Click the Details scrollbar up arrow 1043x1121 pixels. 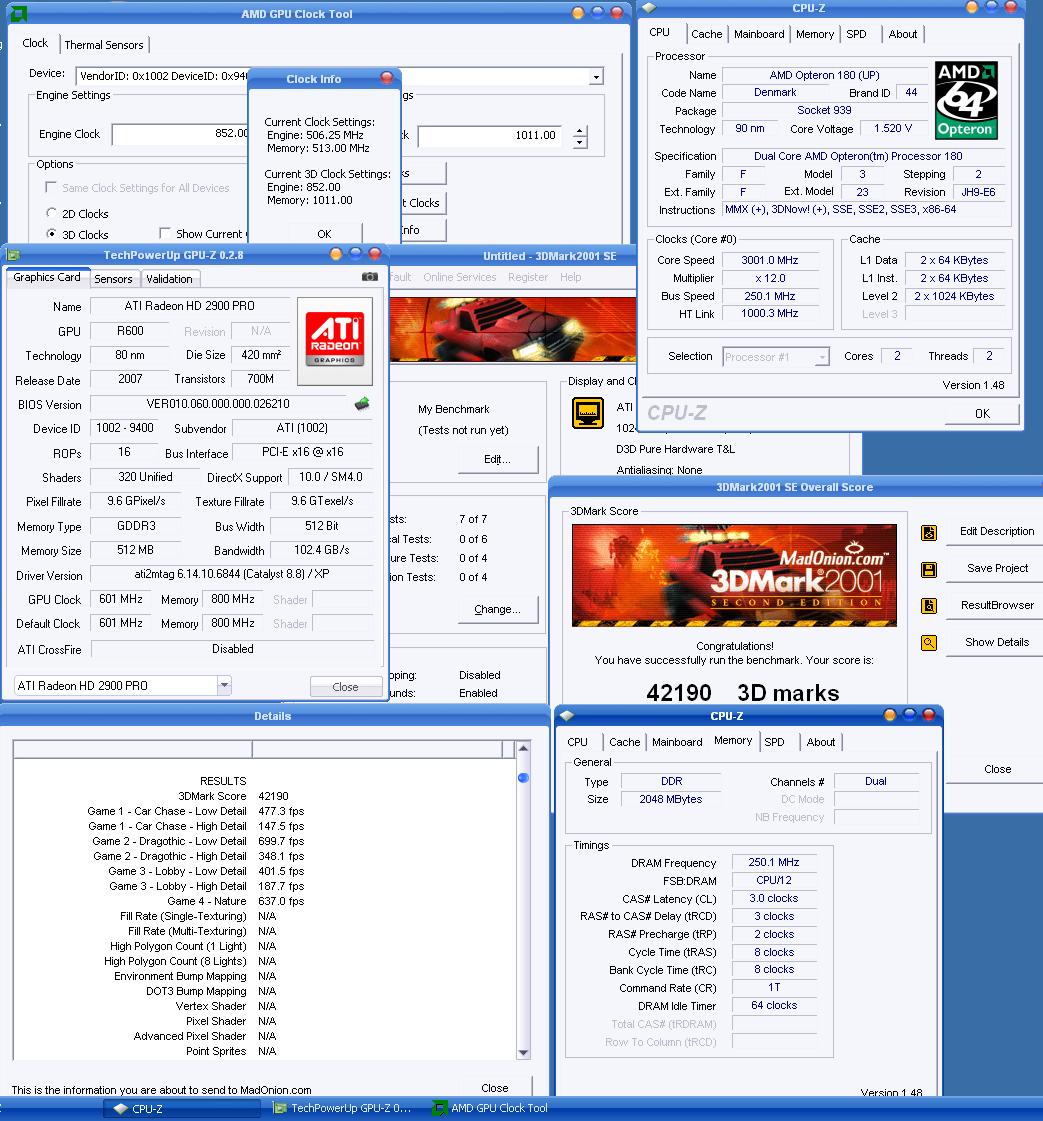pos(523,748)
